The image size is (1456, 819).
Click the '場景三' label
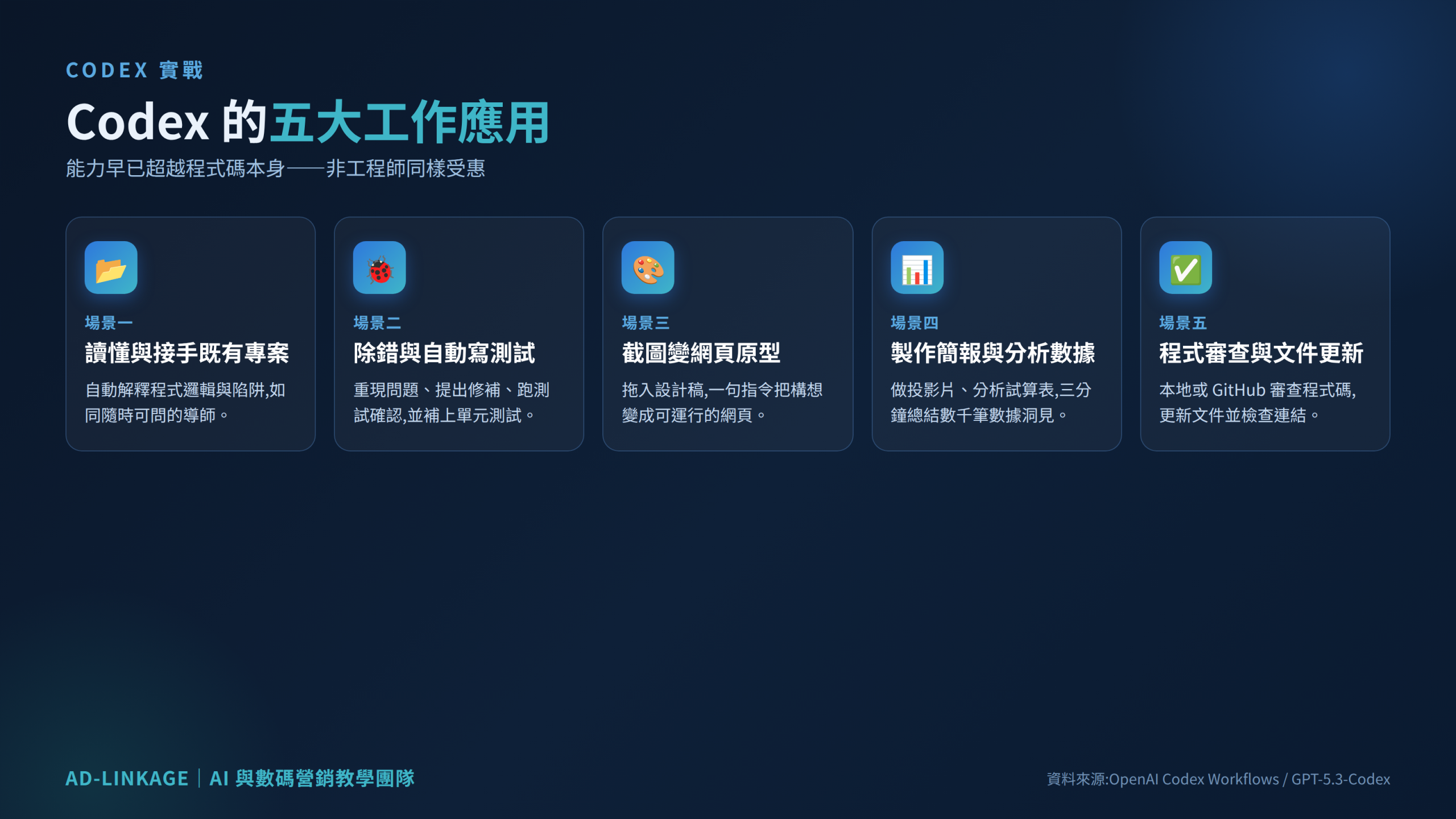646,323
